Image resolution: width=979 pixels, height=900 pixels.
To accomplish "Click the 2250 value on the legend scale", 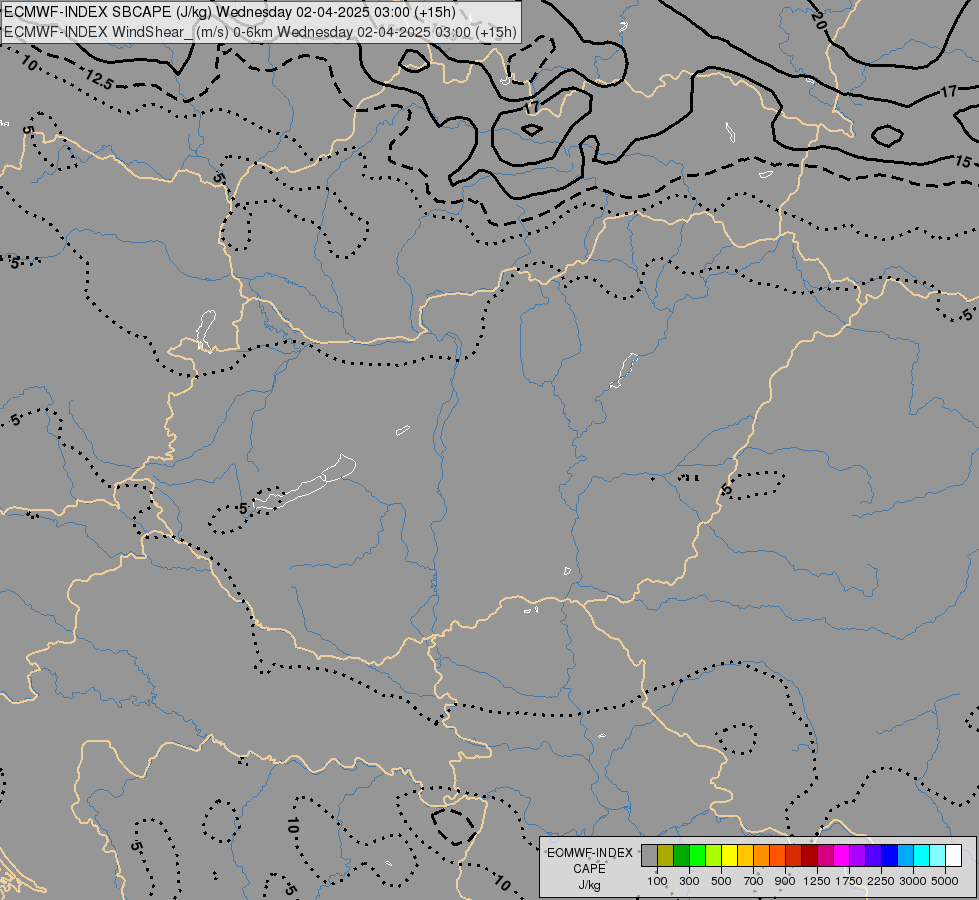I will (x=881, y=881).
